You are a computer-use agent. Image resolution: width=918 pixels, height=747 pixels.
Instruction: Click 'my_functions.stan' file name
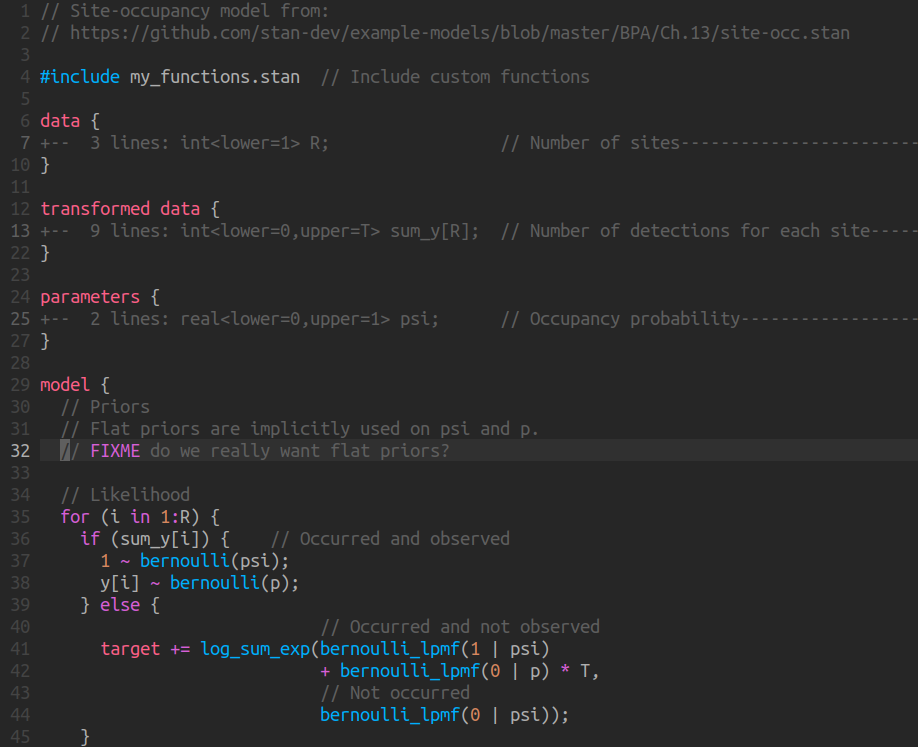click(x=215, y=77)
